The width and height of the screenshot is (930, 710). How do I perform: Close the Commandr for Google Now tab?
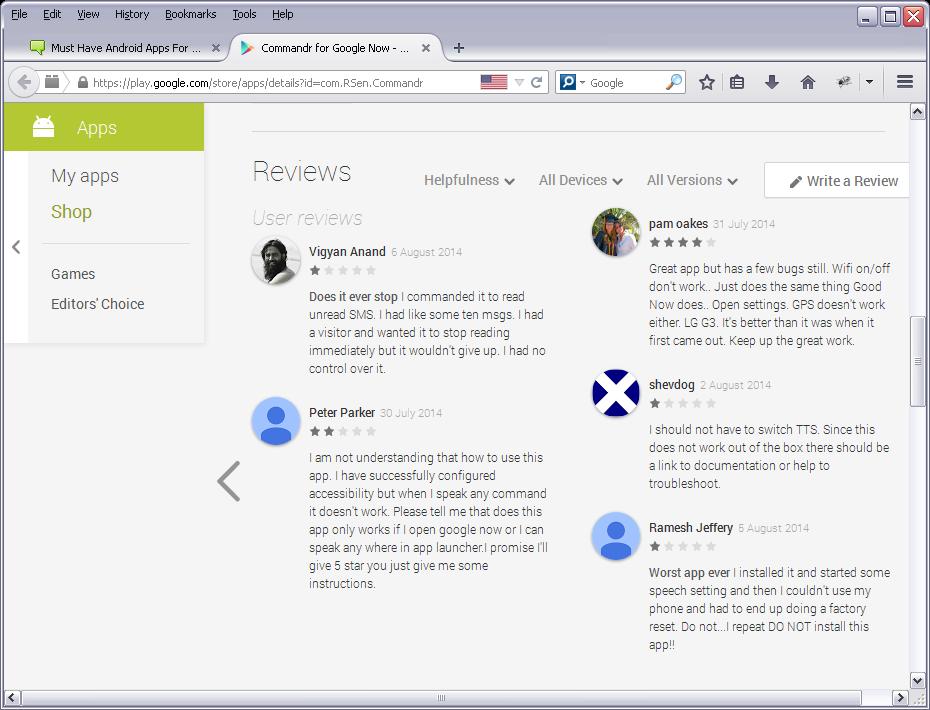coord(427,48)
